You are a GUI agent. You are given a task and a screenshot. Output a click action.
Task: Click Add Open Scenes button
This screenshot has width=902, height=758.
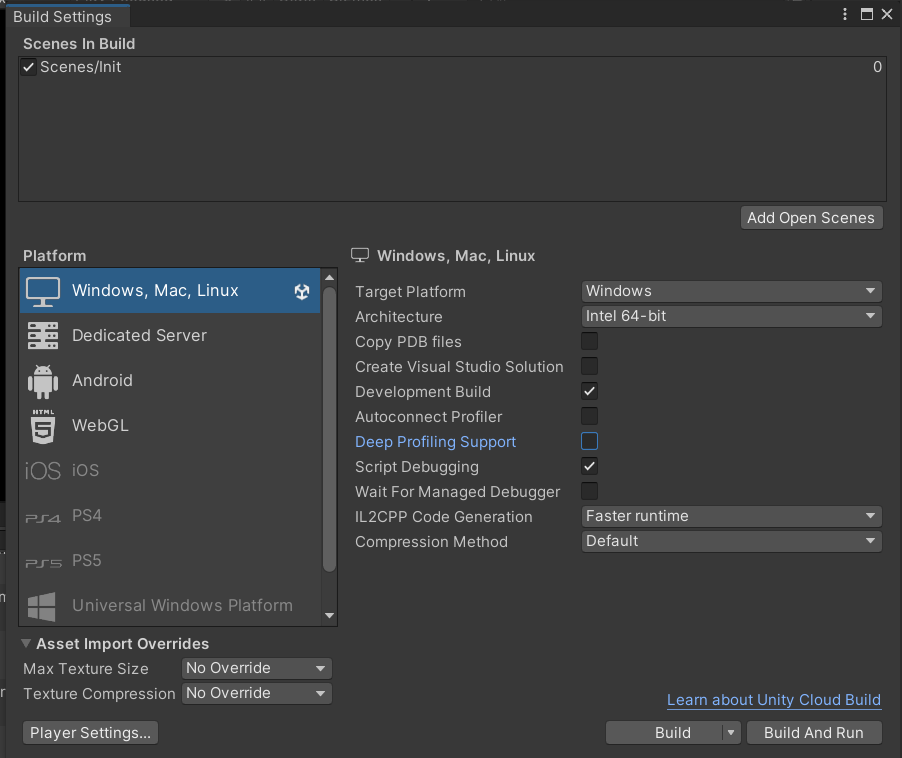click(x=811, y=218)
